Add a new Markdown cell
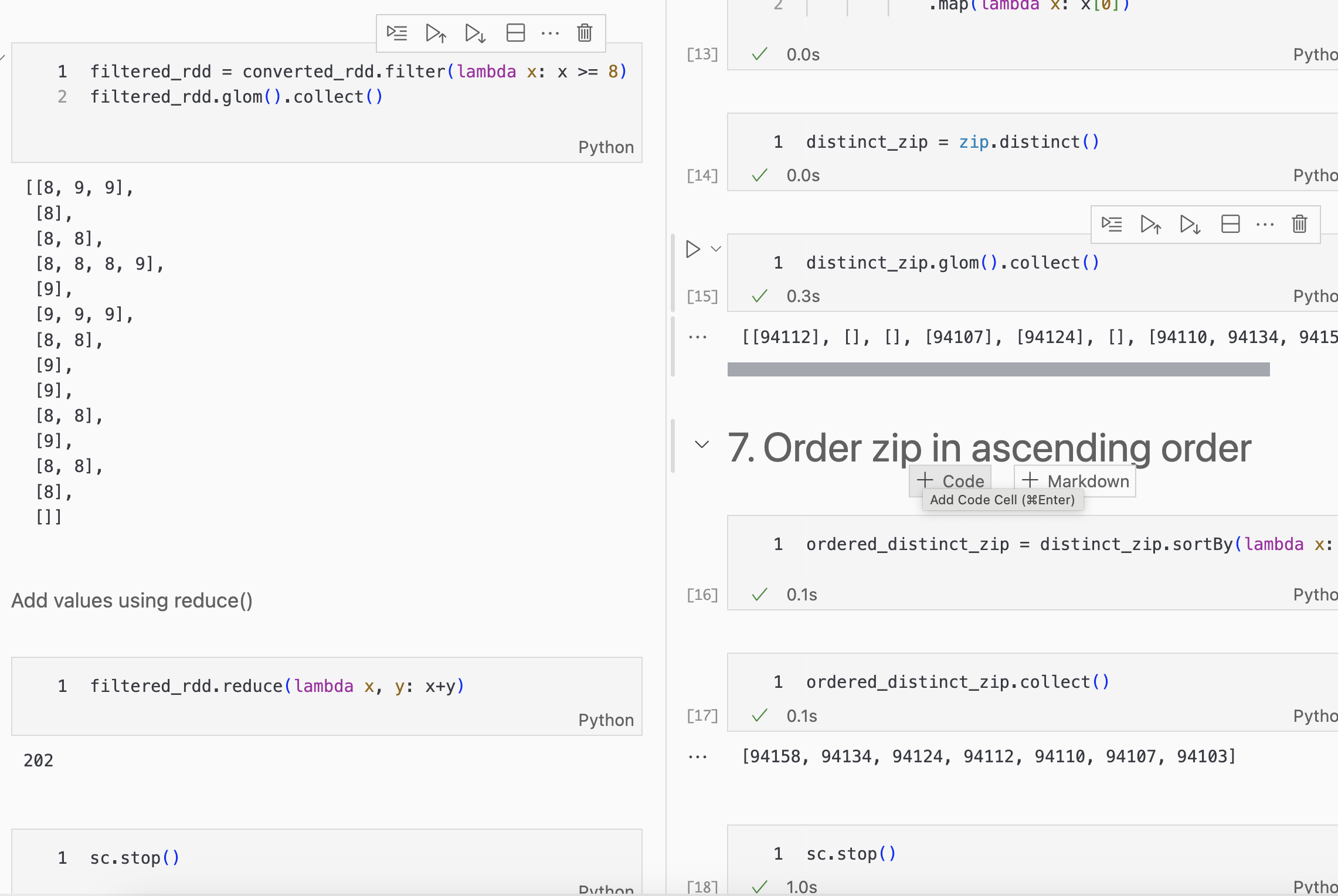Viewport: 1338px width, 896px height. 1075,481
